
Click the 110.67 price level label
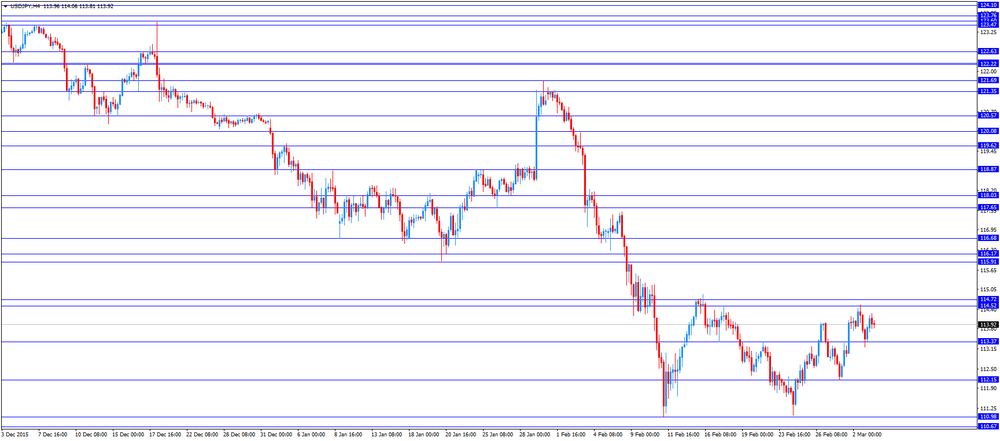click(989, 426)
